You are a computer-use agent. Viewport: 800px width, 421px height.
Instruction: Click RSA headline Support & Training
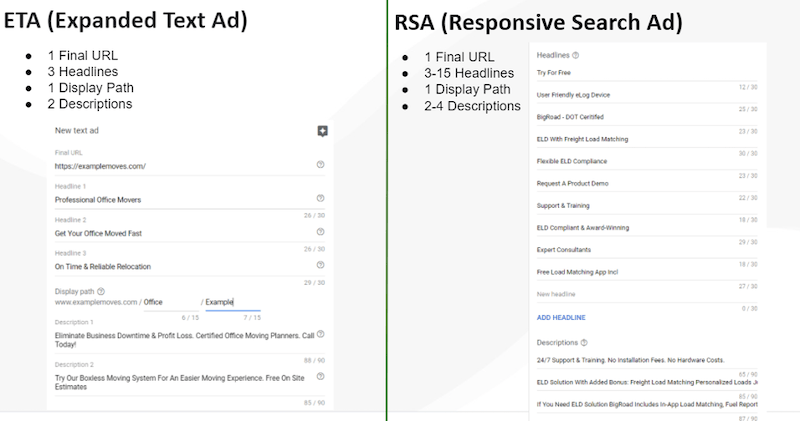tap(647, 206)
